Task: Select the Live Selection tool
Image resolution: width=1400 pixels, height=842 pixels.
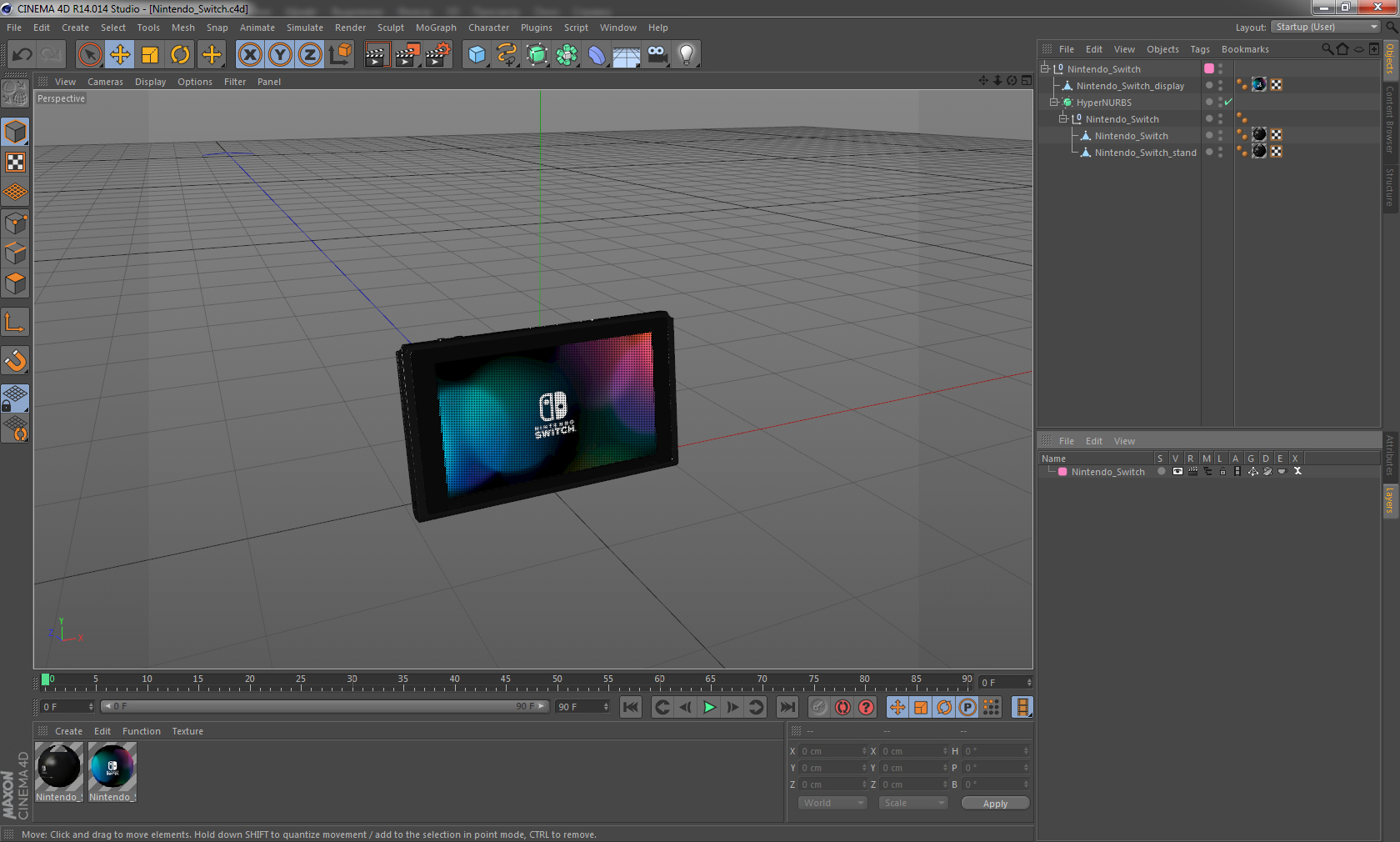Action: pyautogui.click(x=89, y=55)
